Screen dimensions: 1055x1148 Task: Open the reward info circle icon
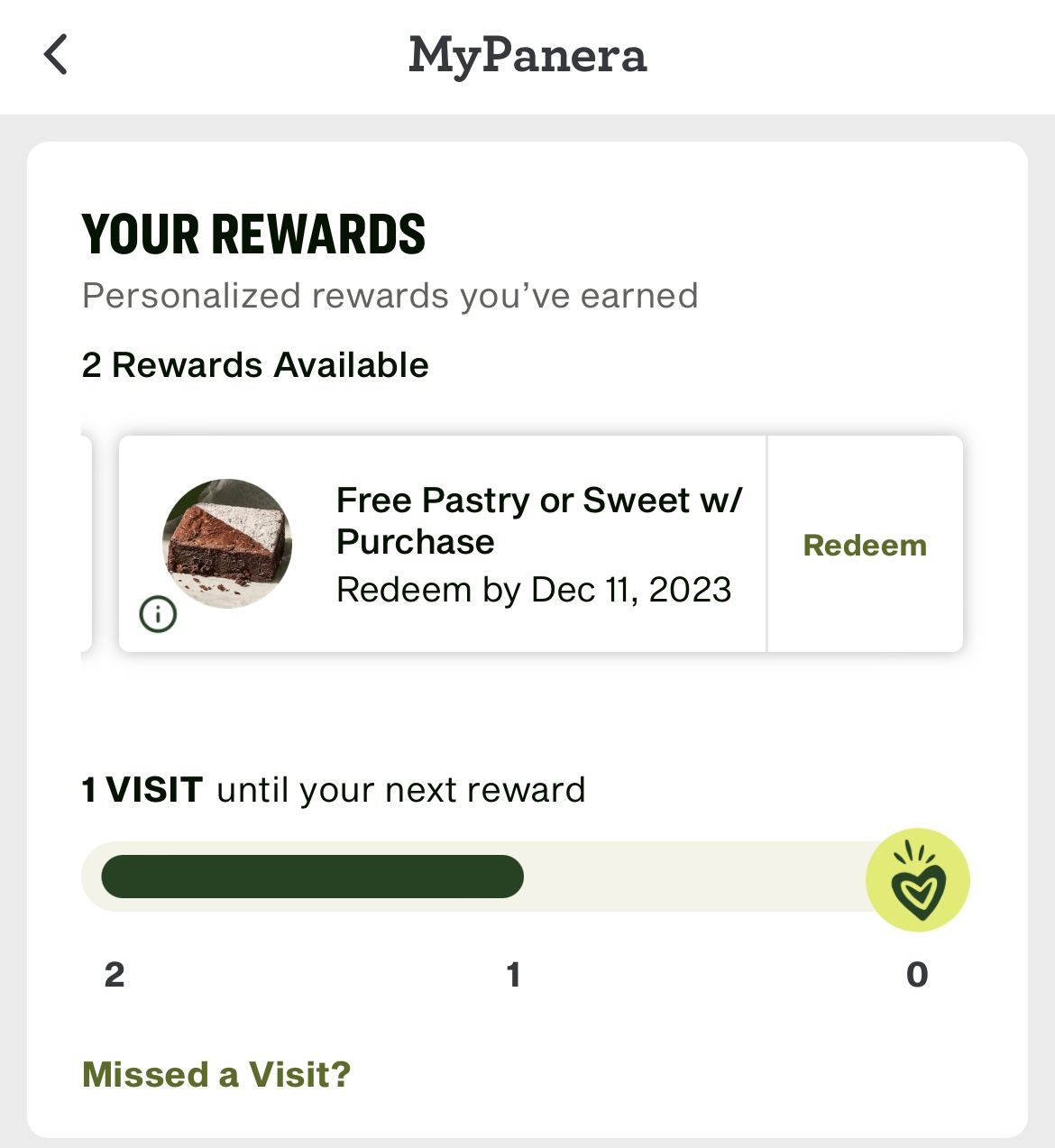[x=158, y=615]
